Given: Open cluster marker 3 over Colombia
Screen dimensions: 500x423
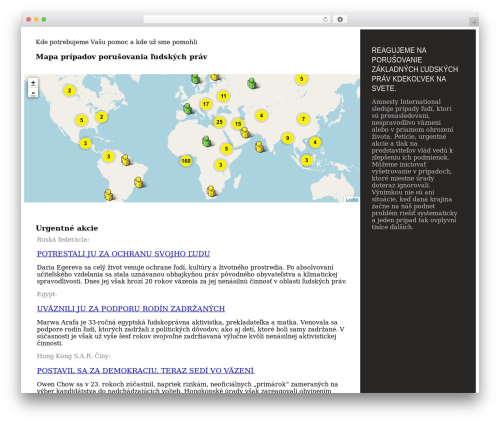Looking at the screenshot, I should 108,156.
